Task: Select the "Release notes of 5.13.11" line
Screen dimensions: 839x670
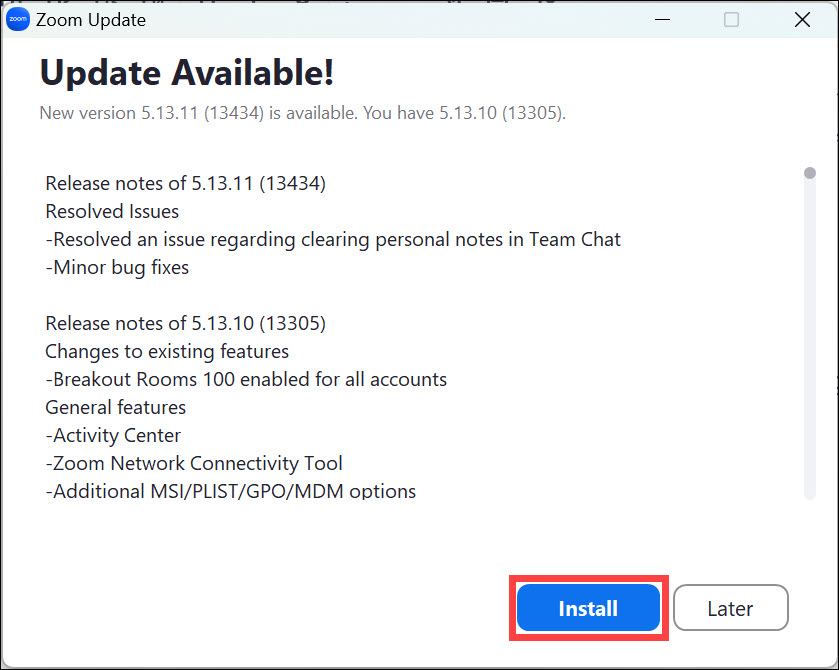Action: pos(186,183)
